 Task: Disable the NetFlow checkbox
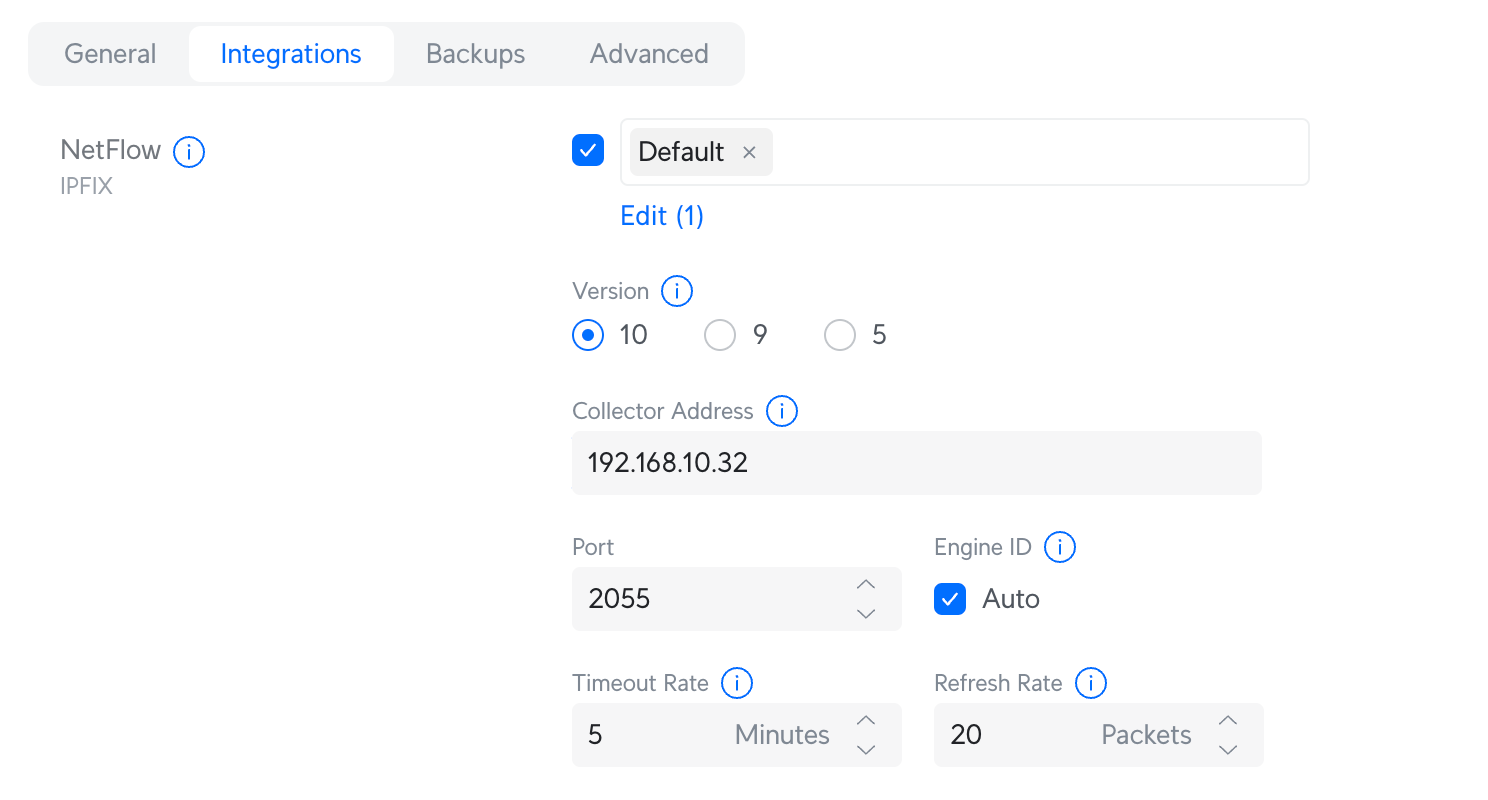pos(588,151)
